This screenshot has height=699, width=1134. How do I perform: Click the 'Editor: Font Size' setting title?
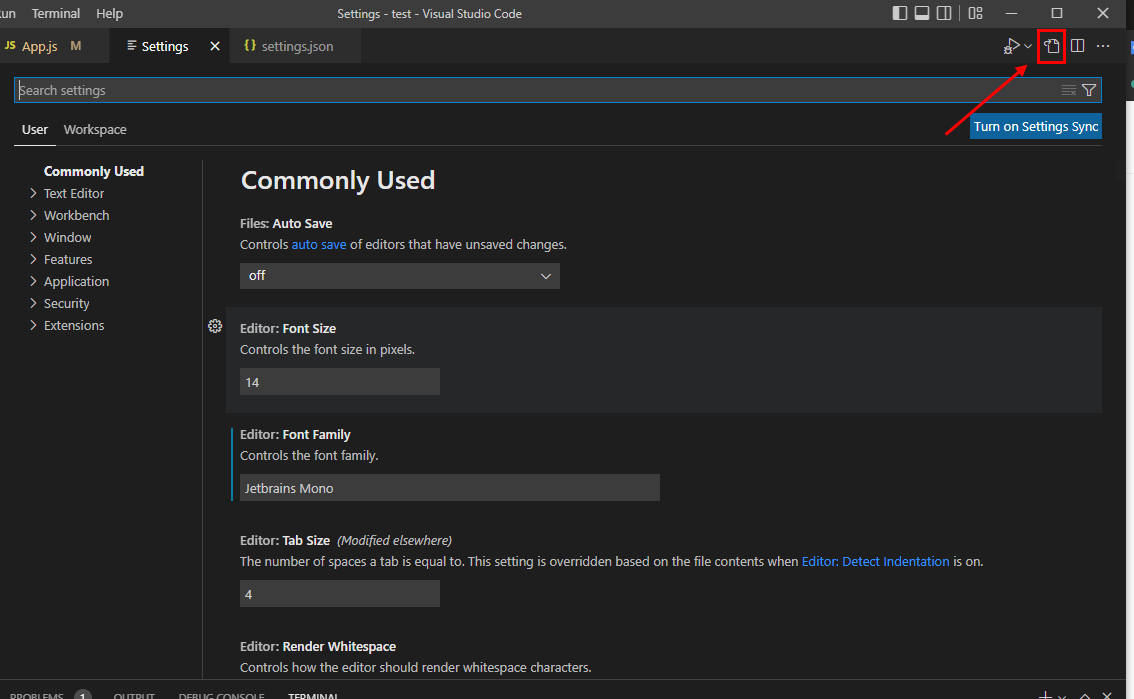288,328
